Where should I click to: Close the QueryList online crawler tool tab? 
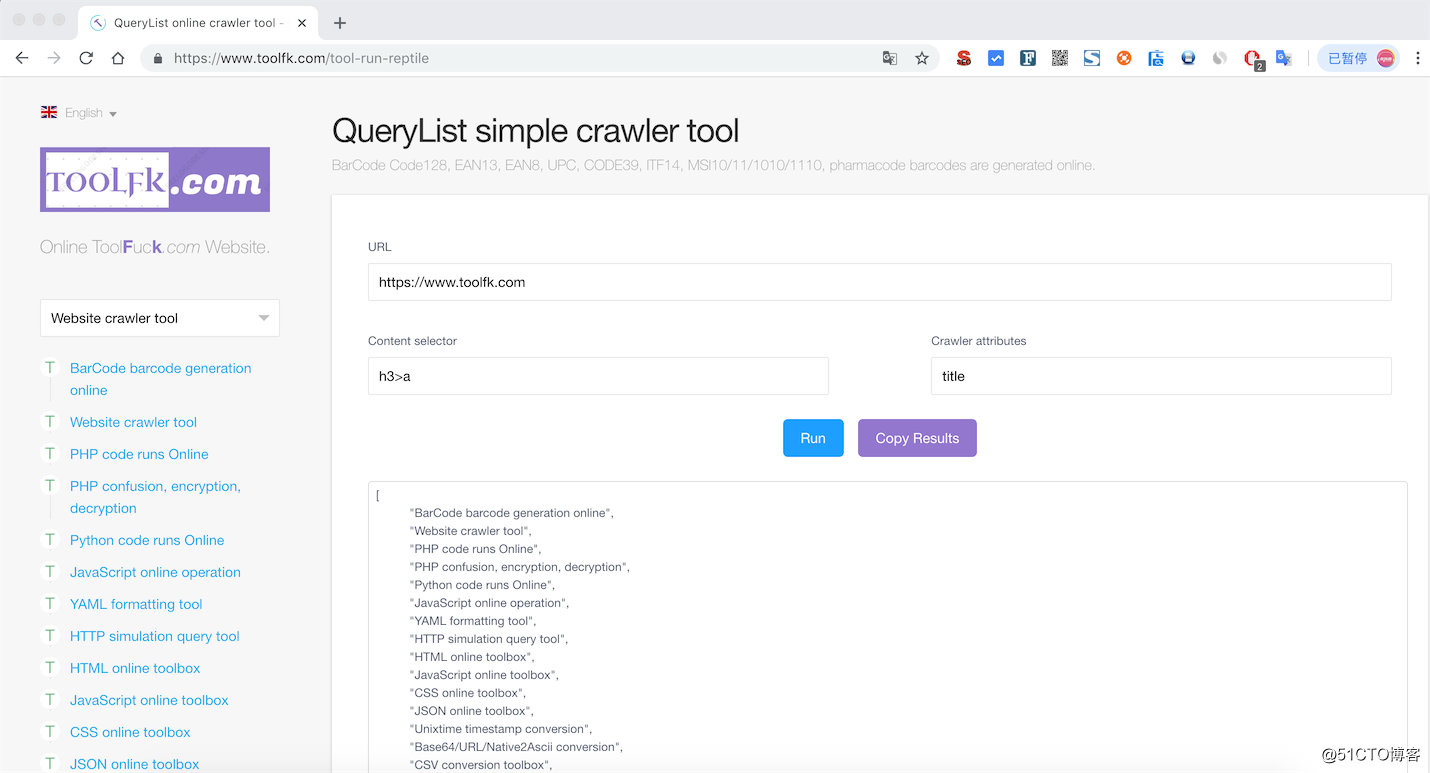point(302,22)
